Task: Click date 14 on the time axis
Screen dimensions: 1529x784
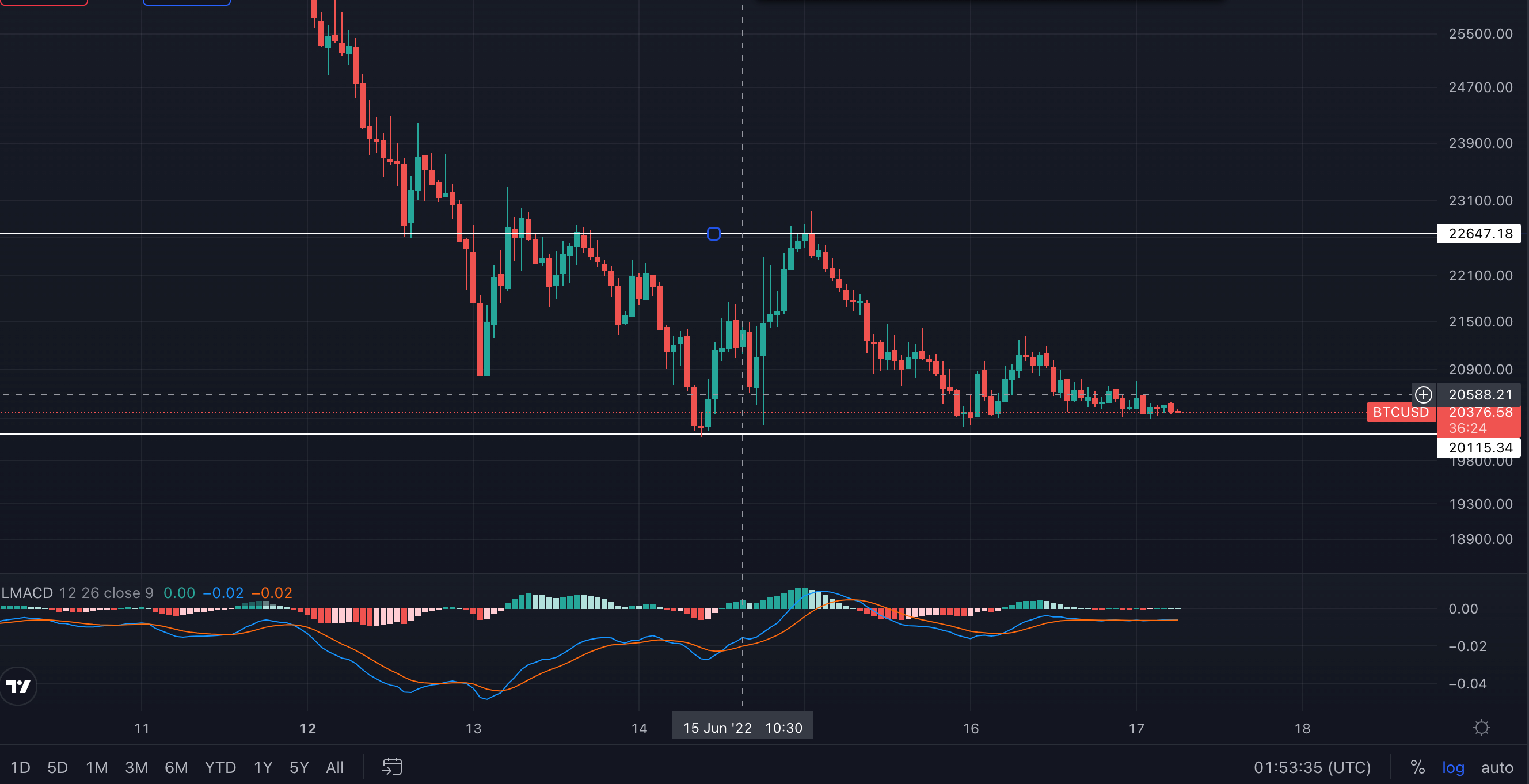Action: click(638, 728)
